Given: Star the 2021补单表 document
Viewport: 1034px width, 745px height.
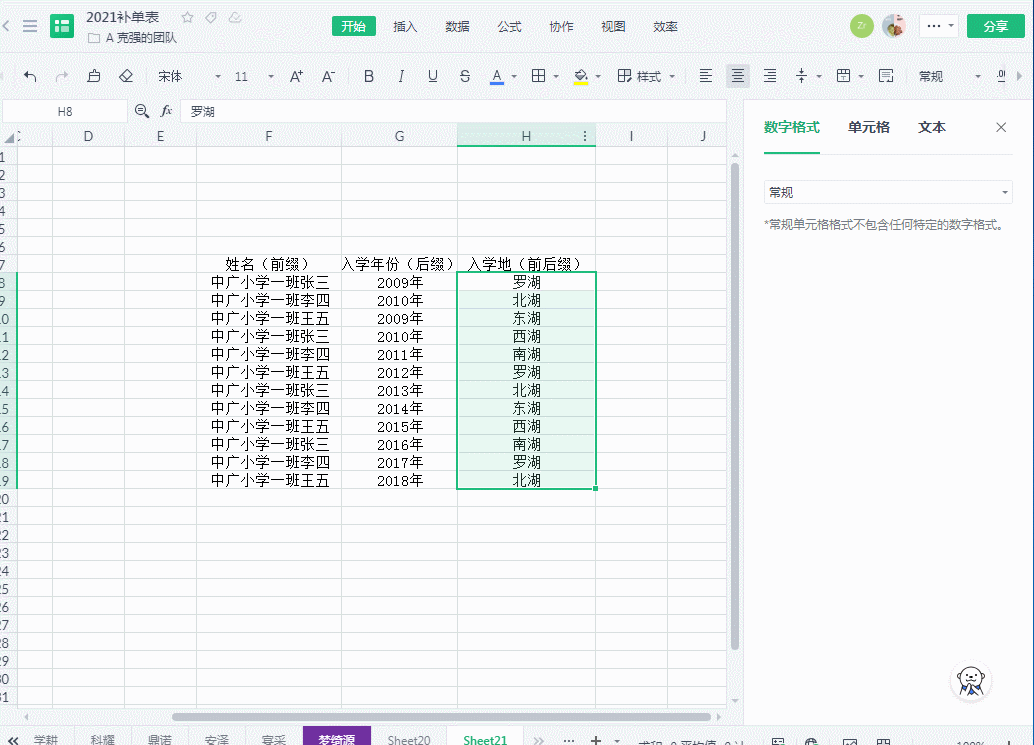Looking at the screenshot, I should click(x=188, y=18).
